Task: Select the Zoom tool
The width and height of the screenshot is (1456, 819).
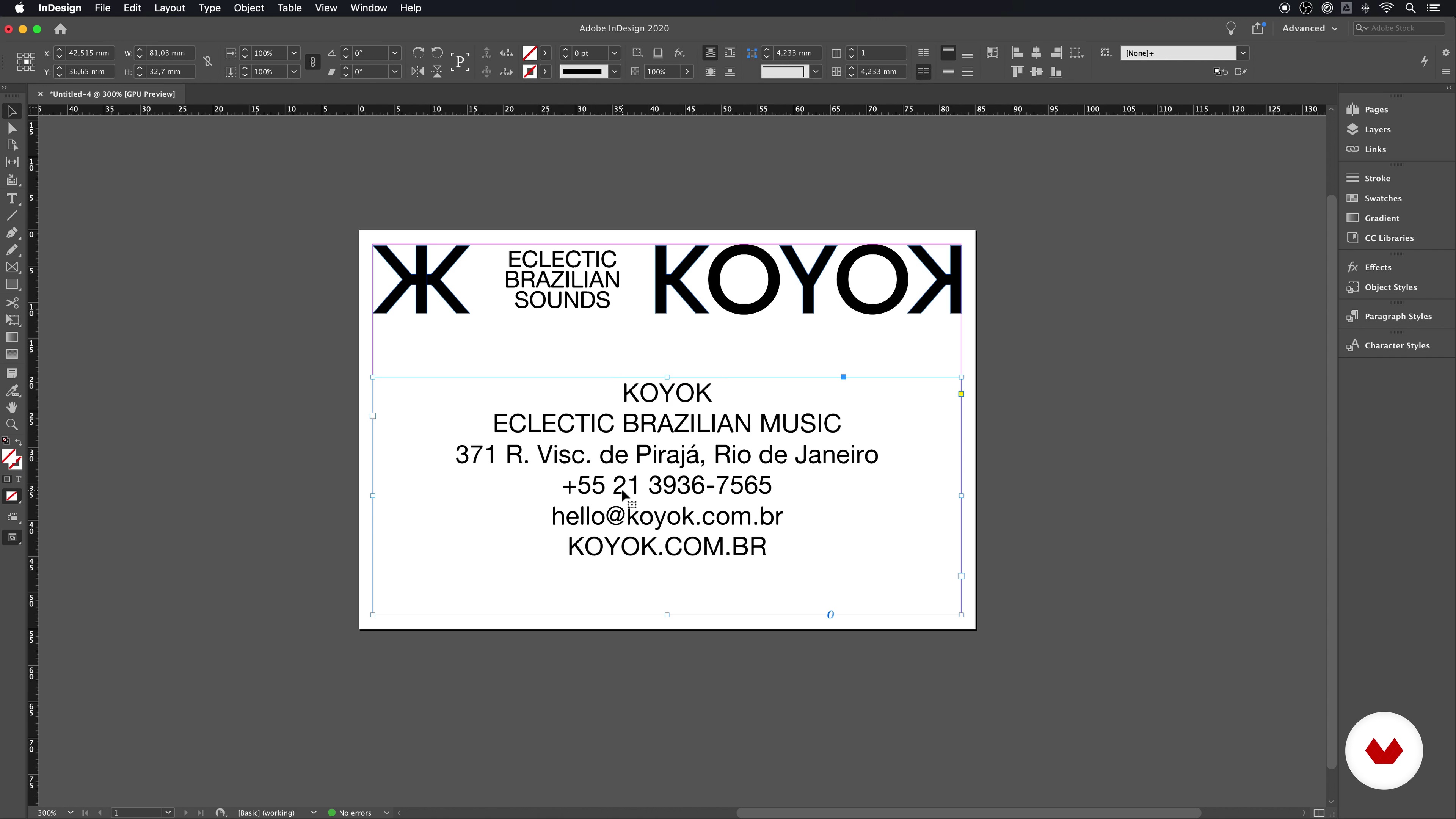Action: tap(12, 425)
